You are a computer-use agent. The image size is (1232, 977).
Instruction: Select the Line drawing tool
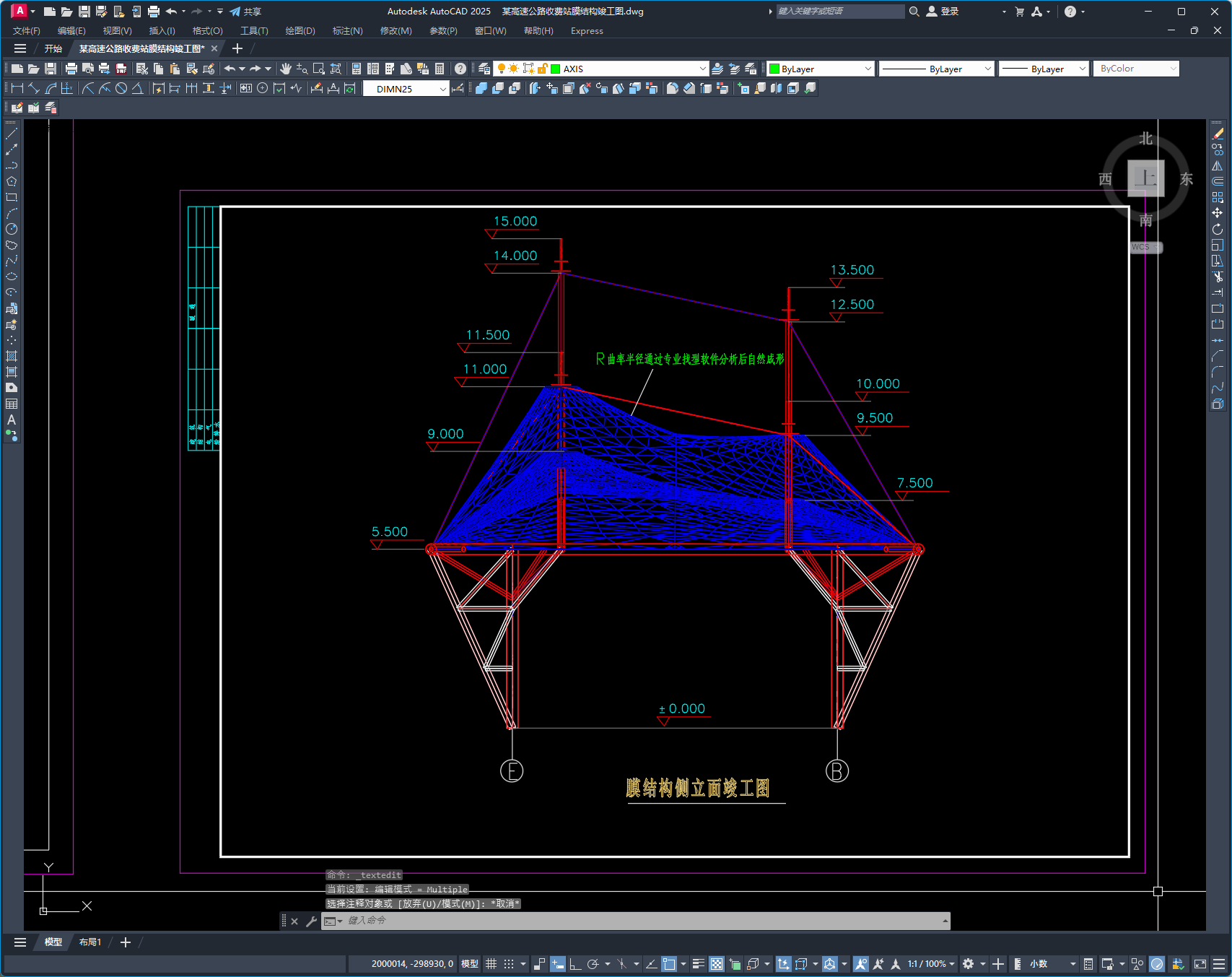tap(12, 134)
